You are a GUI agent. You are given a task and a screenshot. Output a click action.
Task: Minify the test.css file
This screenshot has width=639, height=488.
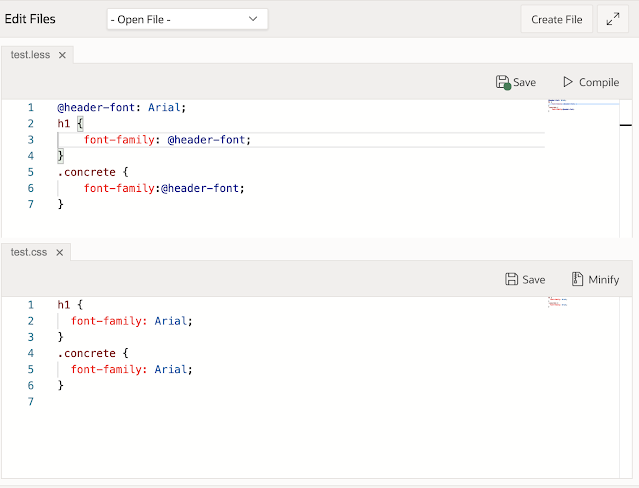click(x=594, y=280)
